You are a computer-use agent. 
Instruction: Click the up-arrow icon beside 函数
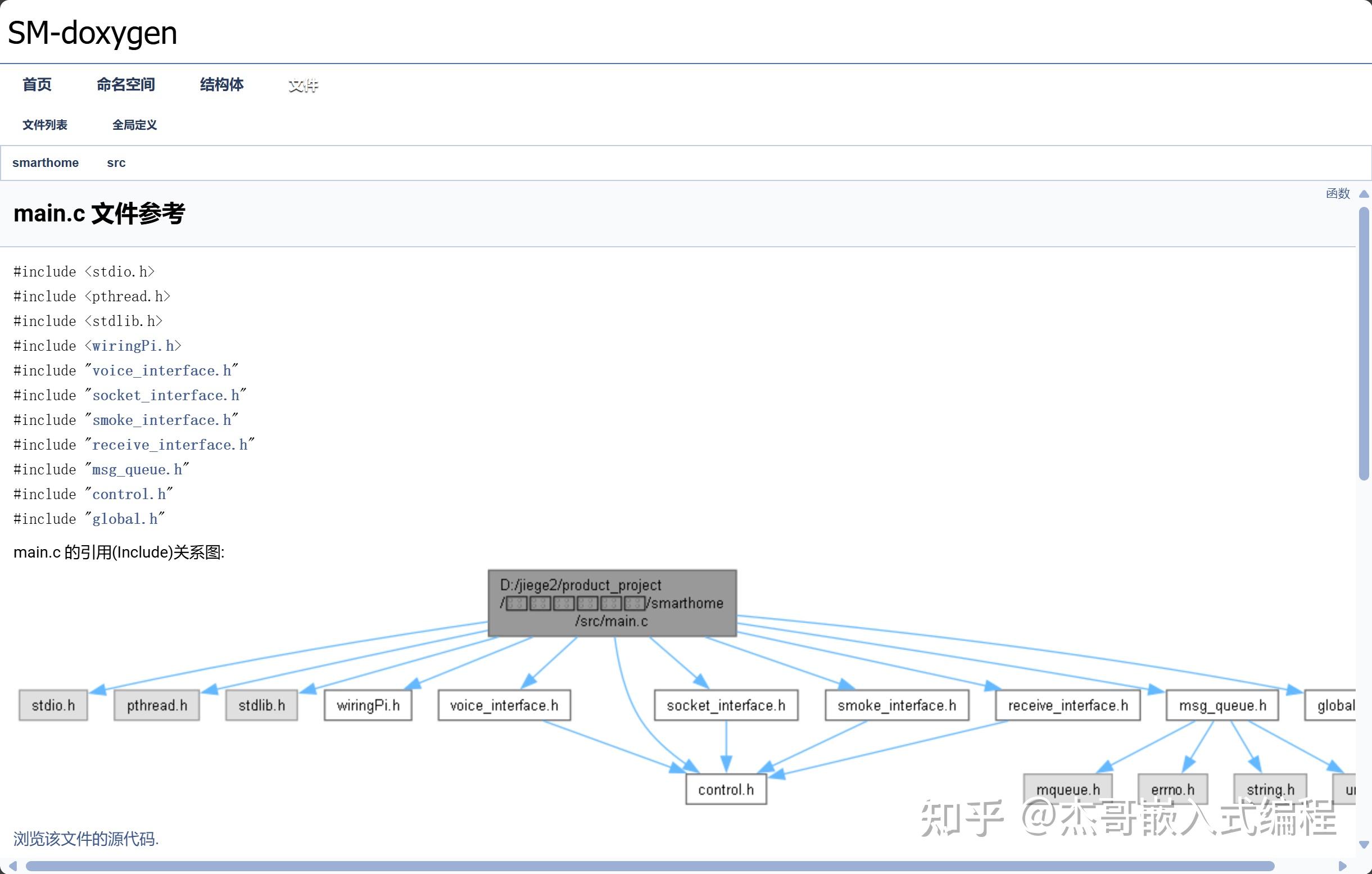click(x=1363, y=194)
